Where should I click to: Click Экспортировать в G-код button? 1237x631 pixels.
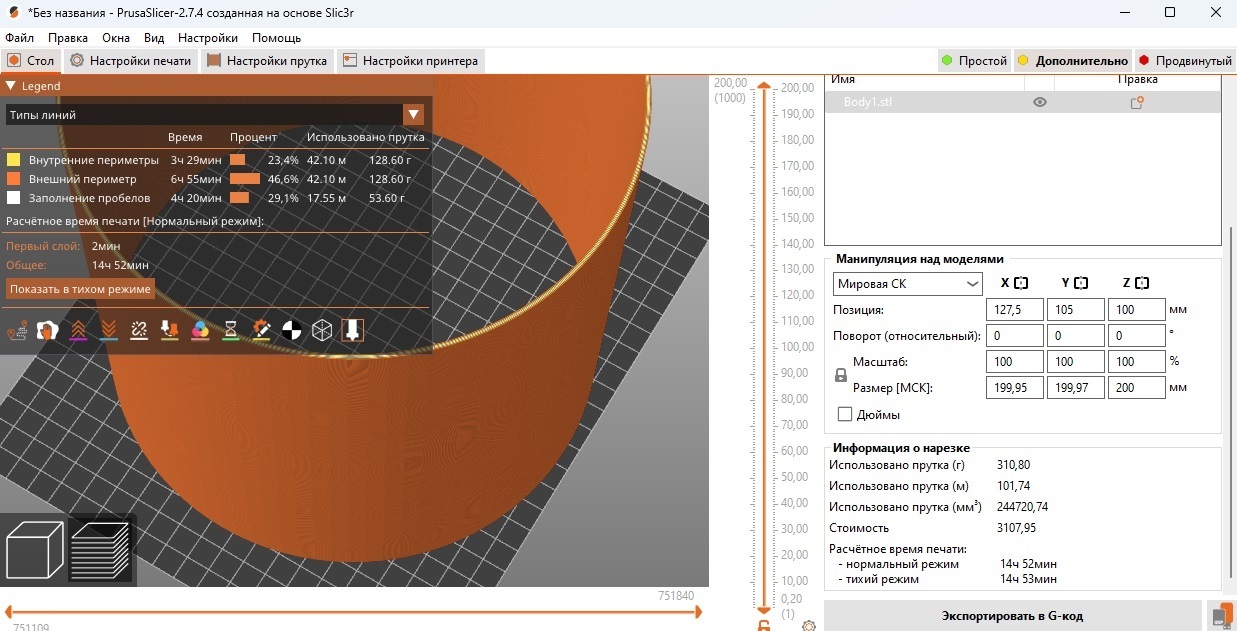pos(1012,615)
